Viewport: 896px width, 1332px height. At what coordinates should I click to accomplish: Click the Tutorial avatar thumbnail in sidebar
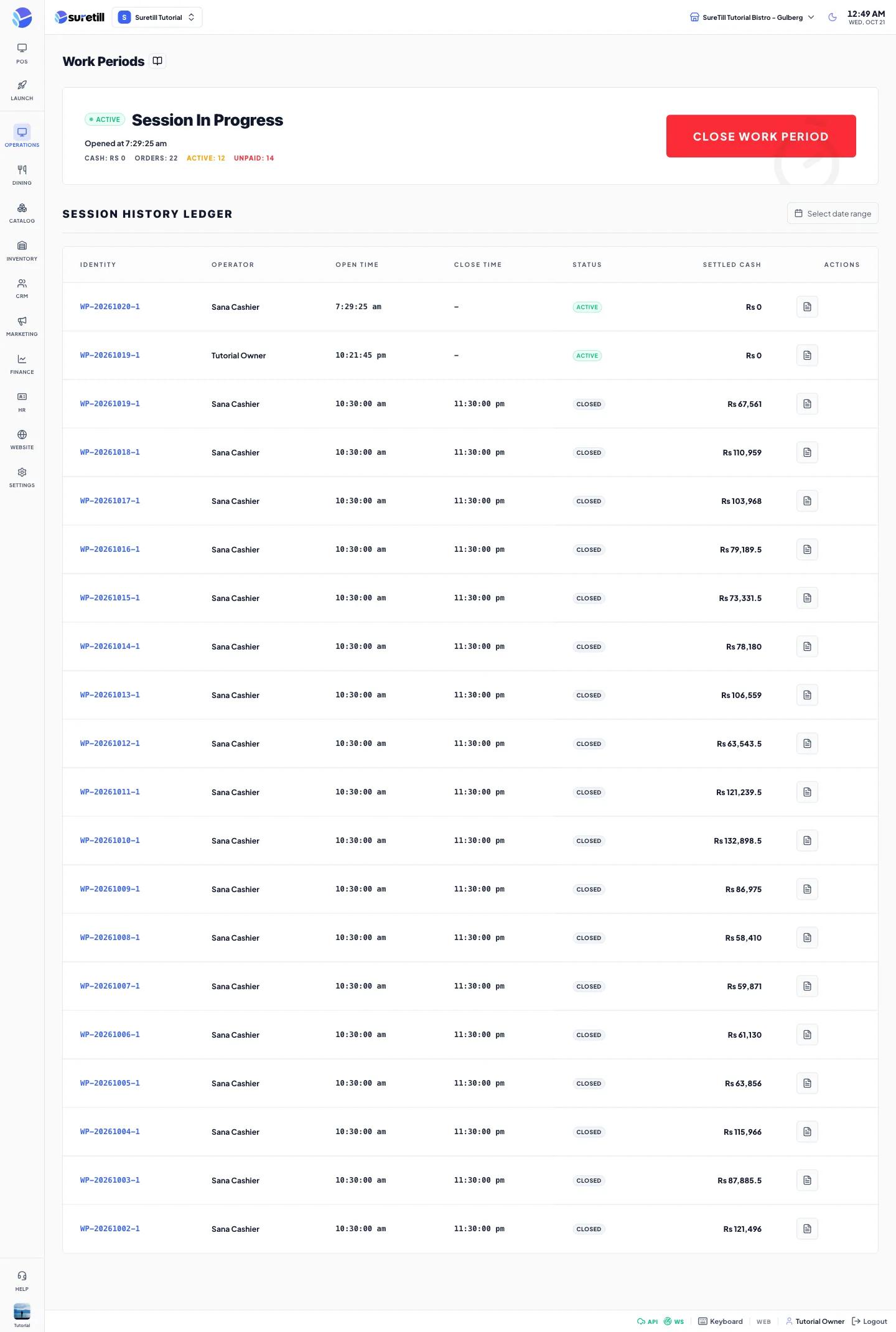pyautogui.click(x=22, y=1311)
